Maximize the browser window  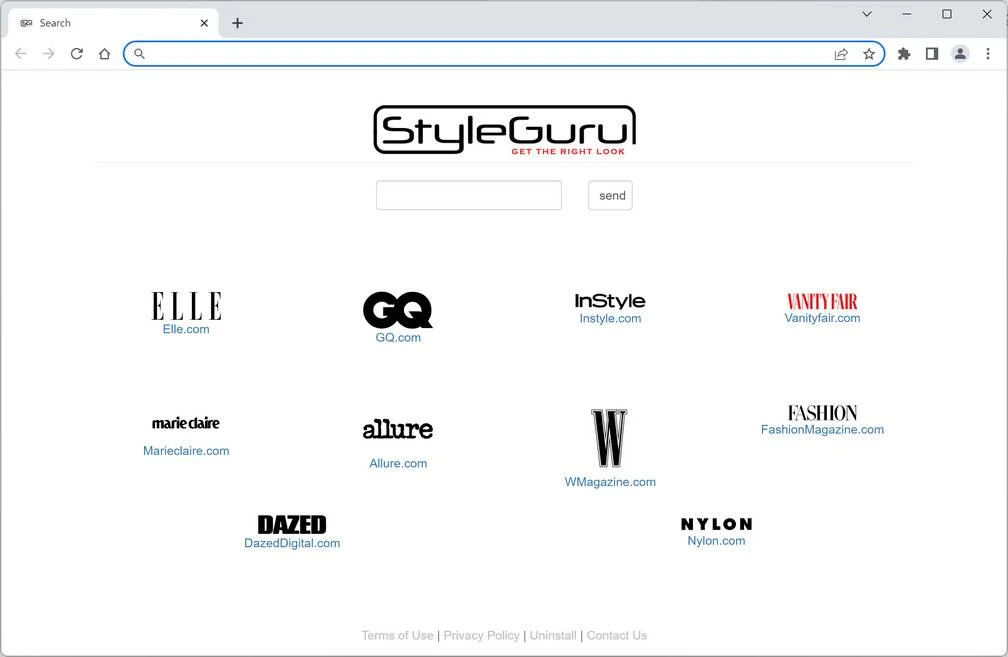947,14
